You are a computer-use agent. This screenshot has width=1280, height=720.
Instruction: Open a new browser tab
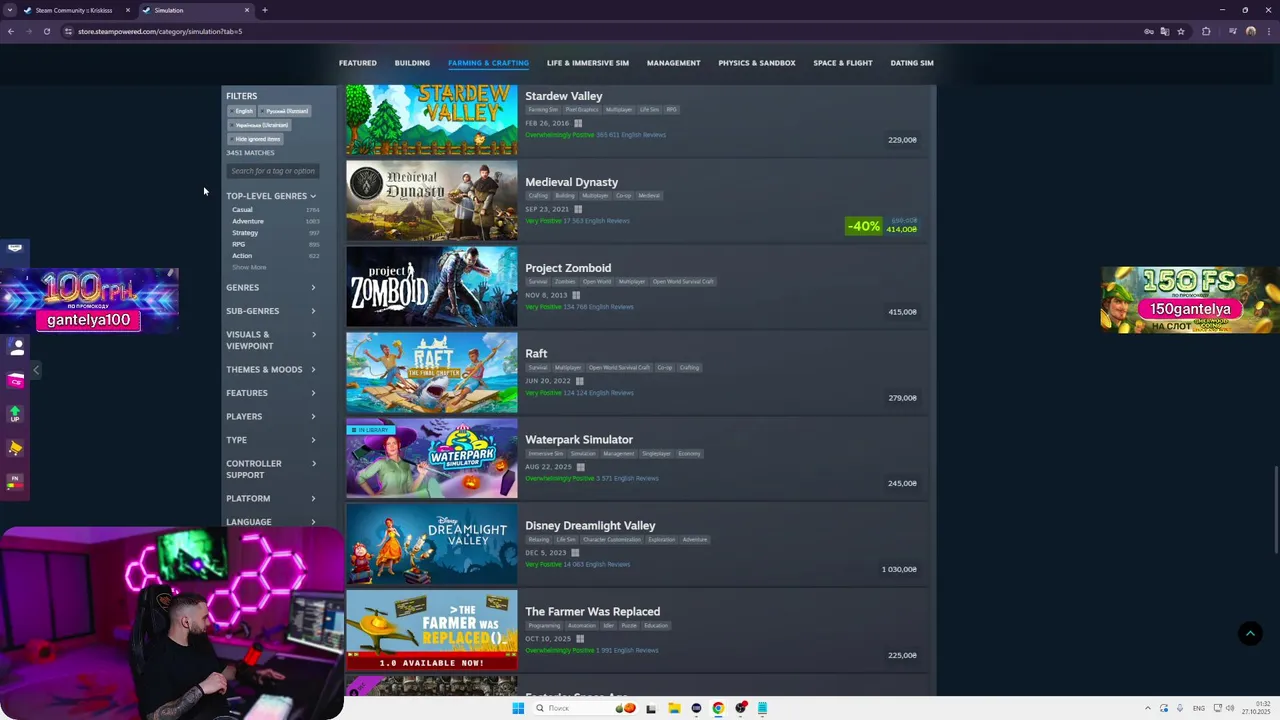click(x=265, y=10)
